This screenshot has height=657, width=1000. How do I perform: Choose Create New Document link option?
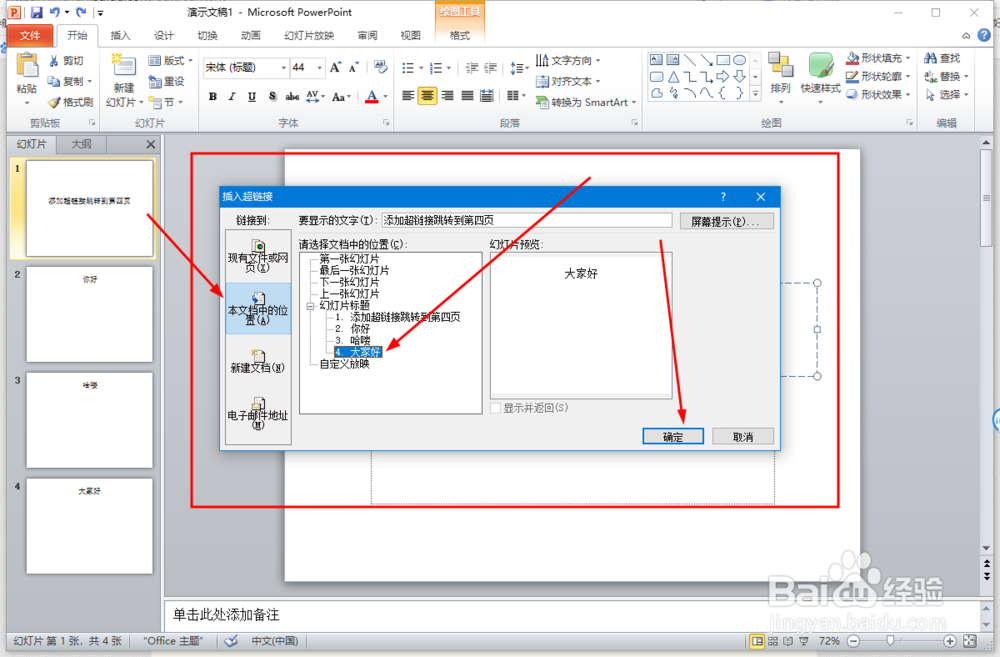pyautogui.click(x=258, y=361)
